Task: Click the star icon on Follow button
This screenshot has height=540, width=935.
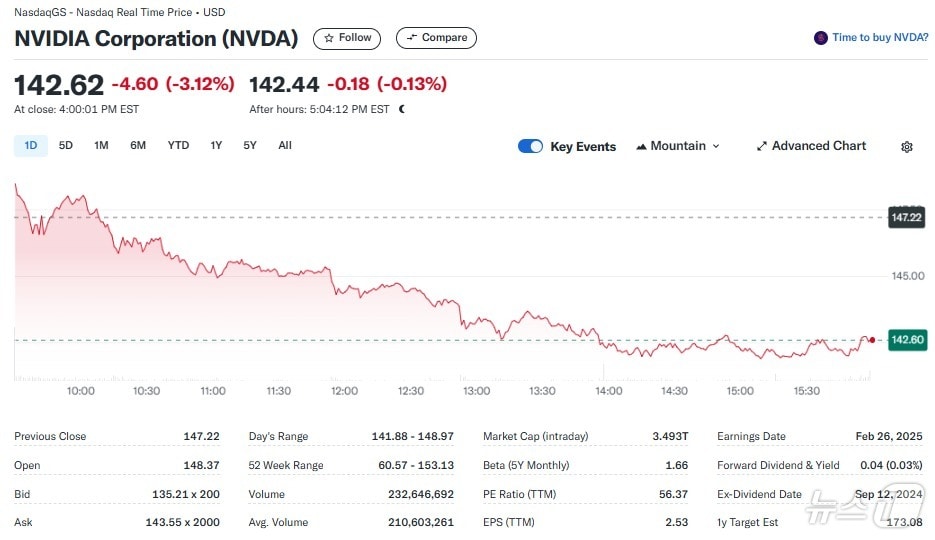Action: pos(329,38)
